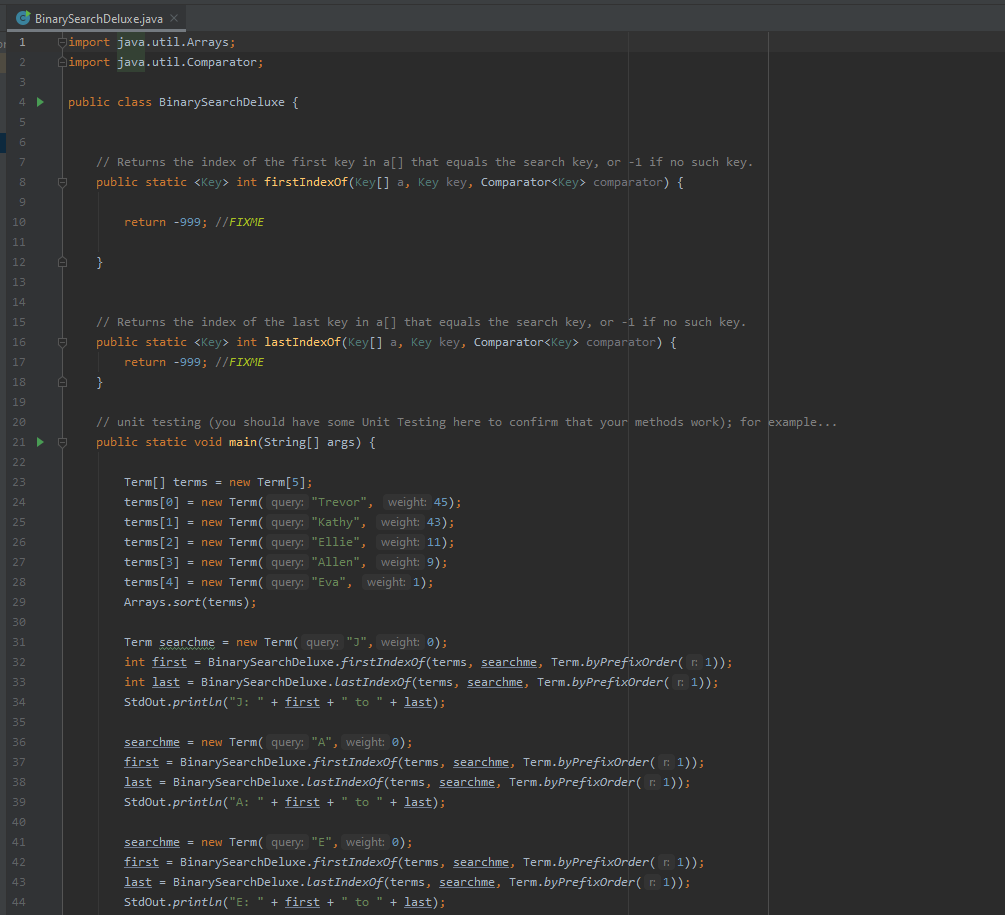Click the FIXME comment on line 10
Image resolution: width=1005 pixels, height=915 pixels.
(x=246, y=222)
